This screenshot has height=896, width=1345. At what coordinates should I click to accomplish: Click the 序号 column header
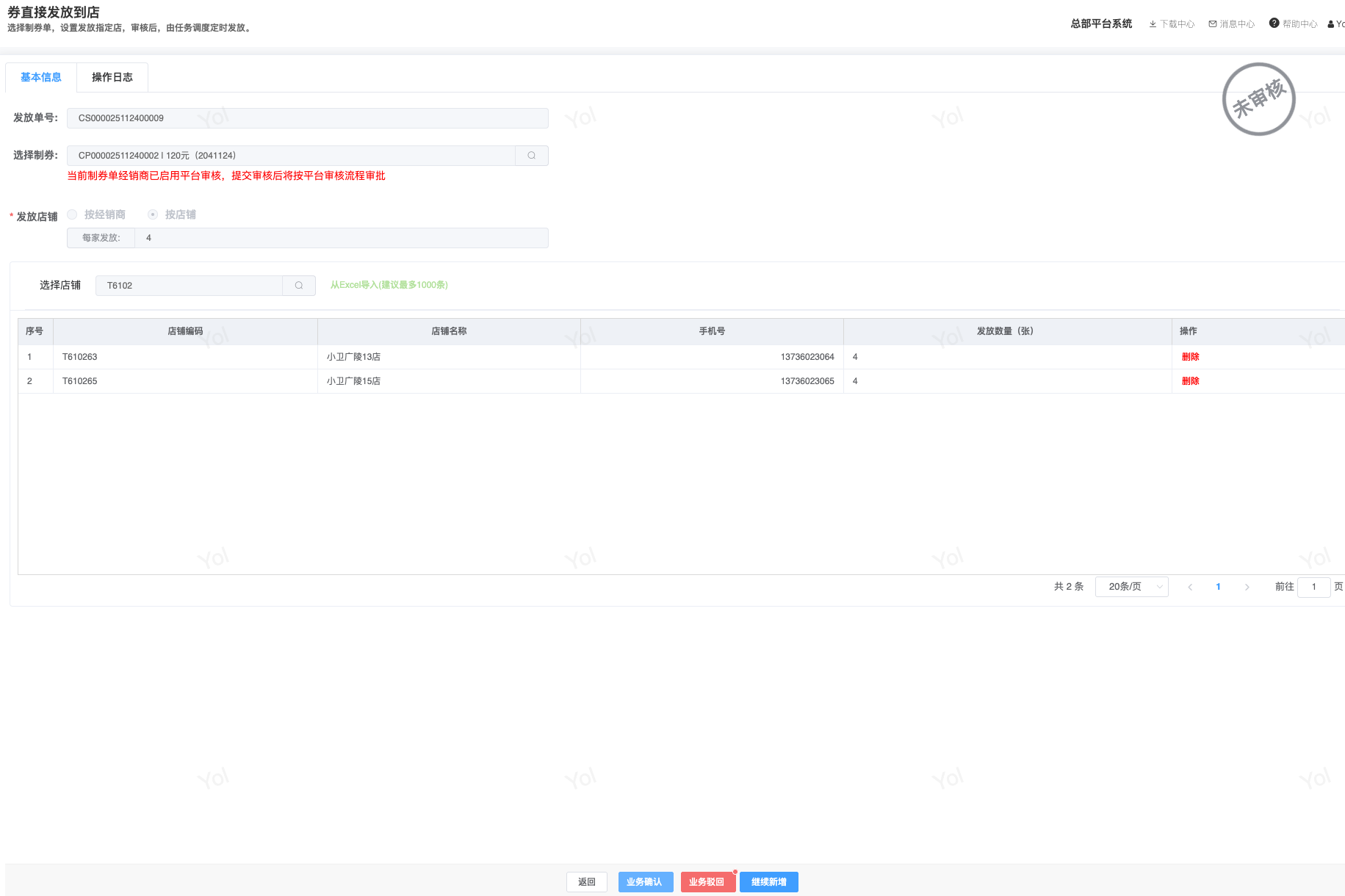(x=35, y=331)
